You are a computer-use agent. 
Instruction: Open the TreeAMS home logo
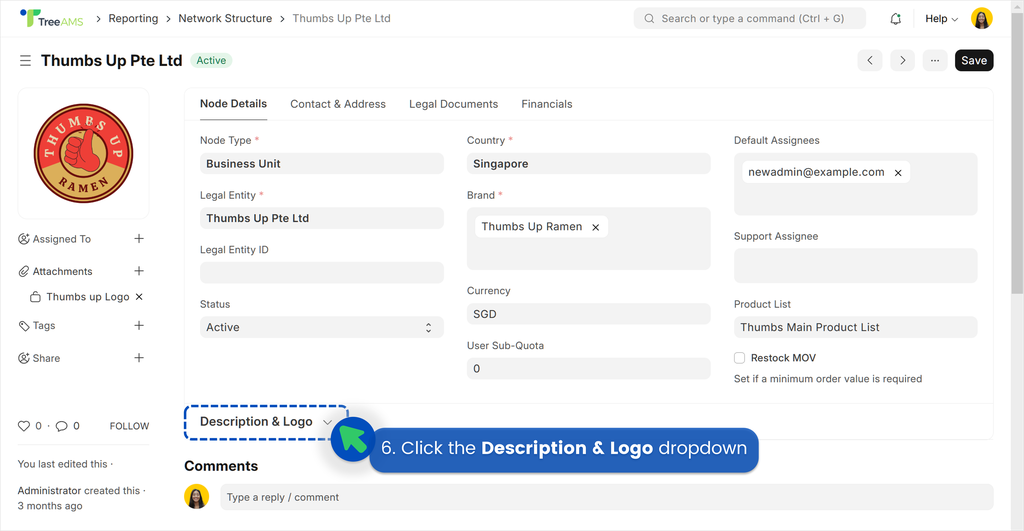coord(52,18)
